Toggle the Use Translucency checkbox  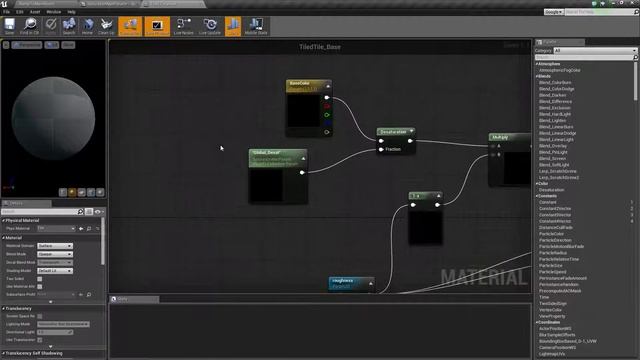coord(40,340)
